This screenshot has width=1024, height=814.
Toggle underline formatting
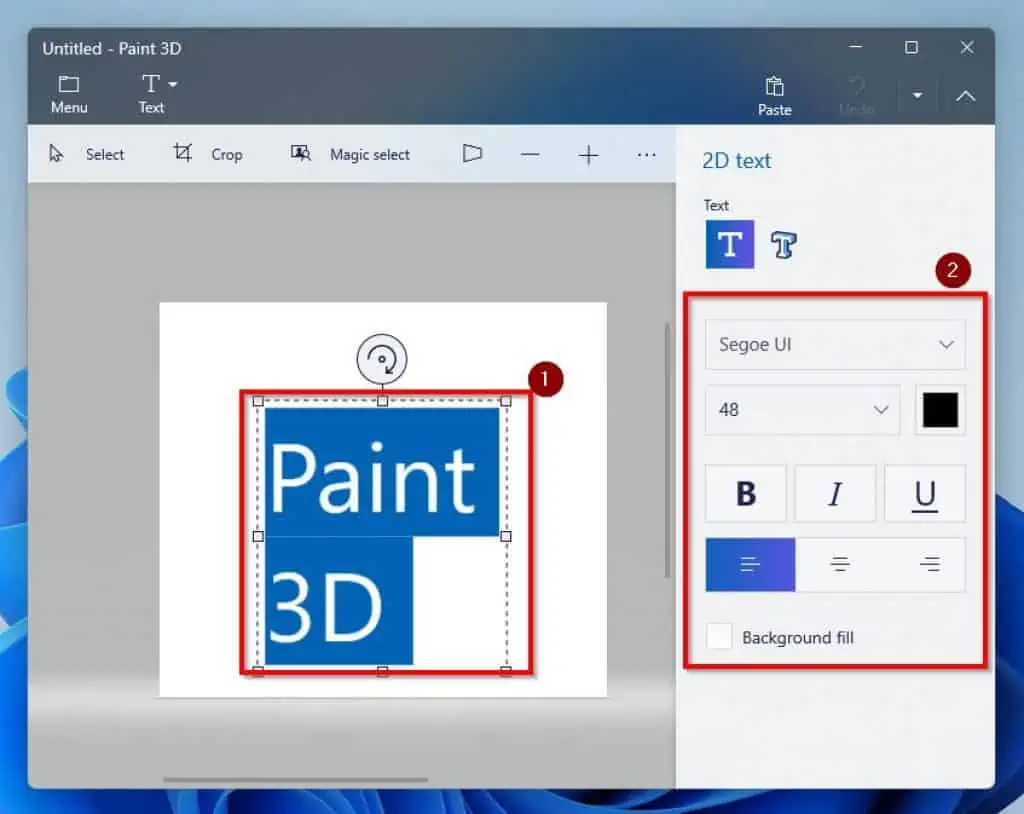tap(925, 493)
